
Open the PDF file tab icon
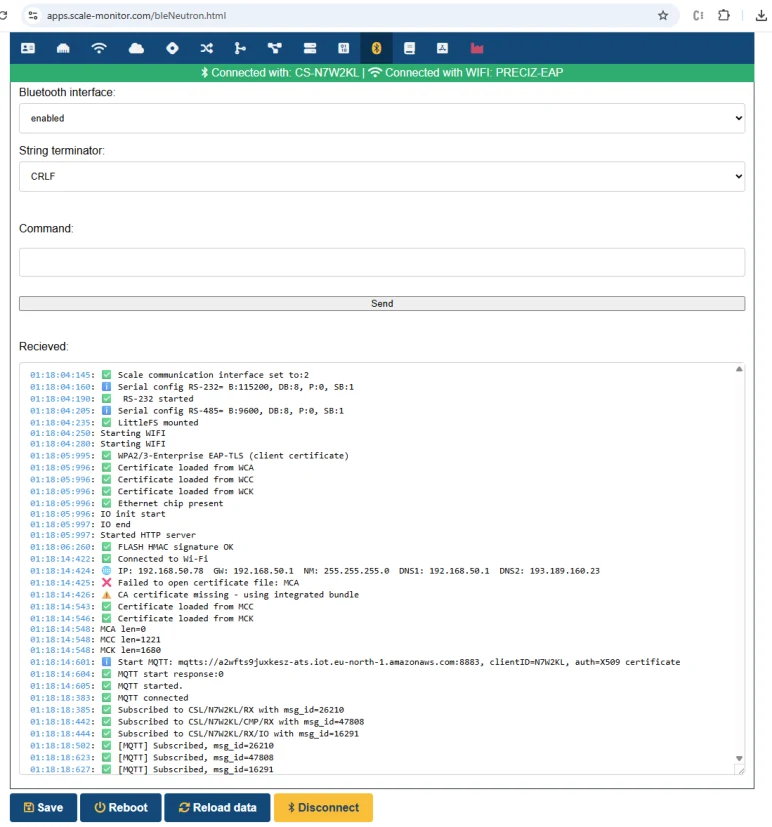442,49
